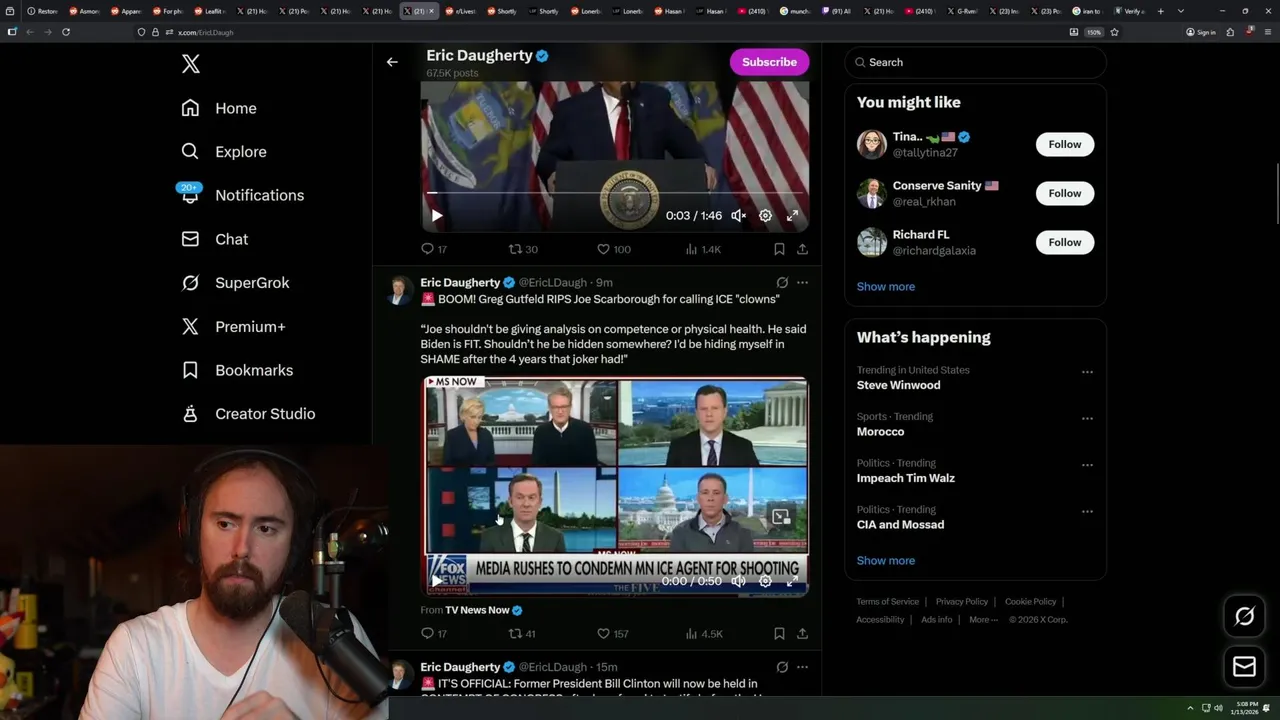Image resolution: width=1280 pixels, height=720 pixels.
Task: Reply to the Gutfeld post
Action: [x=434, y=634]
